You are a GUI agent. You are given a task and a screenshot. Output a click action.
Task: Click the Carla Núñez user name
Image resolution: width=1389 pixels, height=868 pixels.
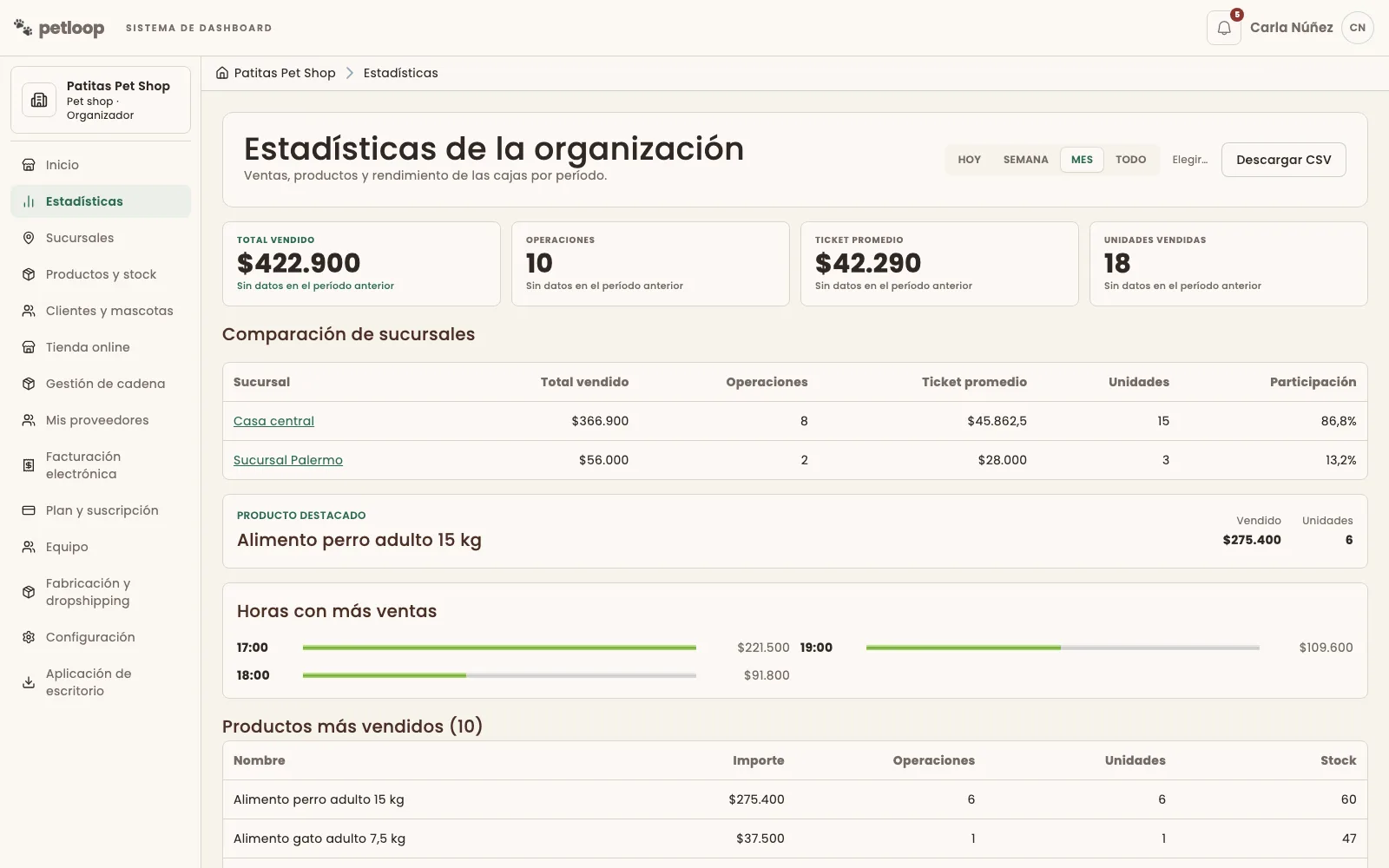(x=1291, y=28)
